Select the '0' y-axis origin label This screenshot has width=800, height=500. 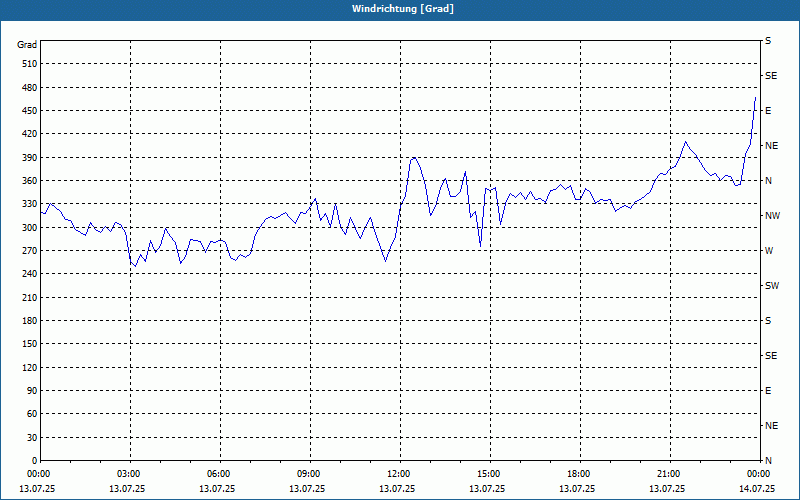pyautogui.click(x=34, y=461)
